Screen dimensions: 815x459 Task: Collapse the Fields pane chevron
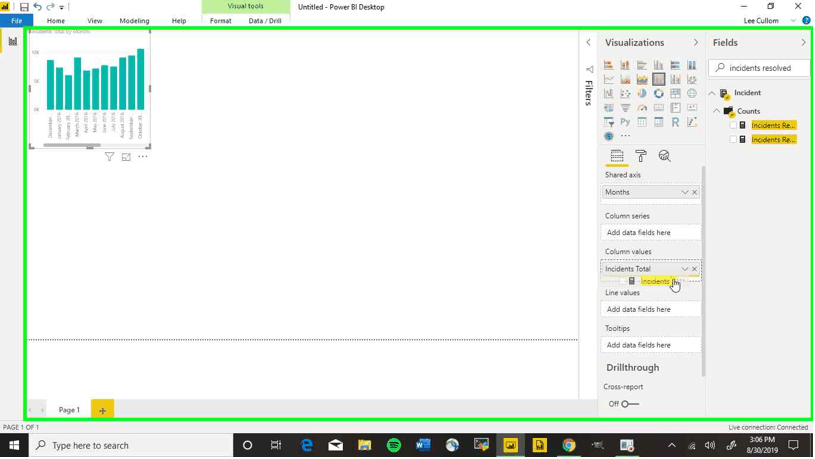click(x=804, y=43)
